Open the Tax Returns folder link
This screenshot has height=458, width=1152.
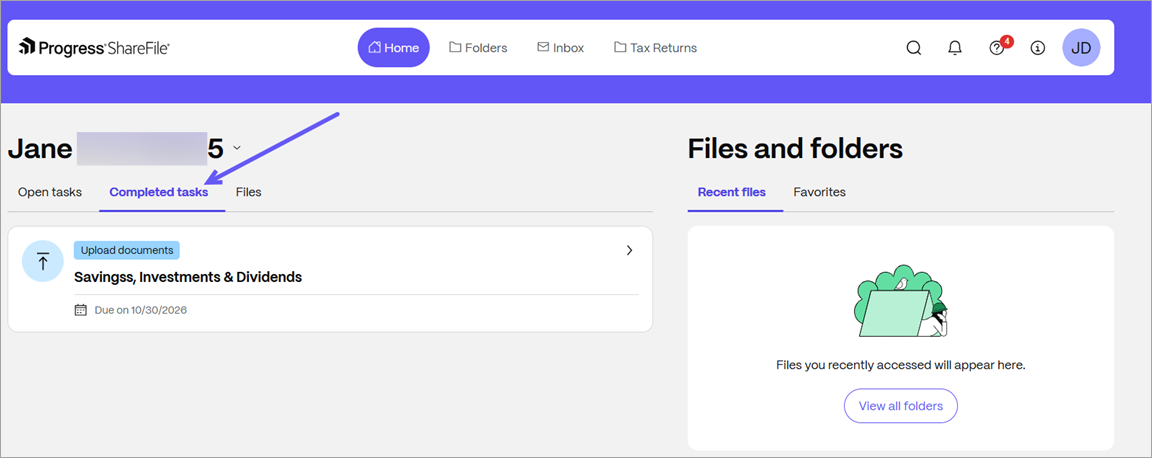click(x=655, y=48)
